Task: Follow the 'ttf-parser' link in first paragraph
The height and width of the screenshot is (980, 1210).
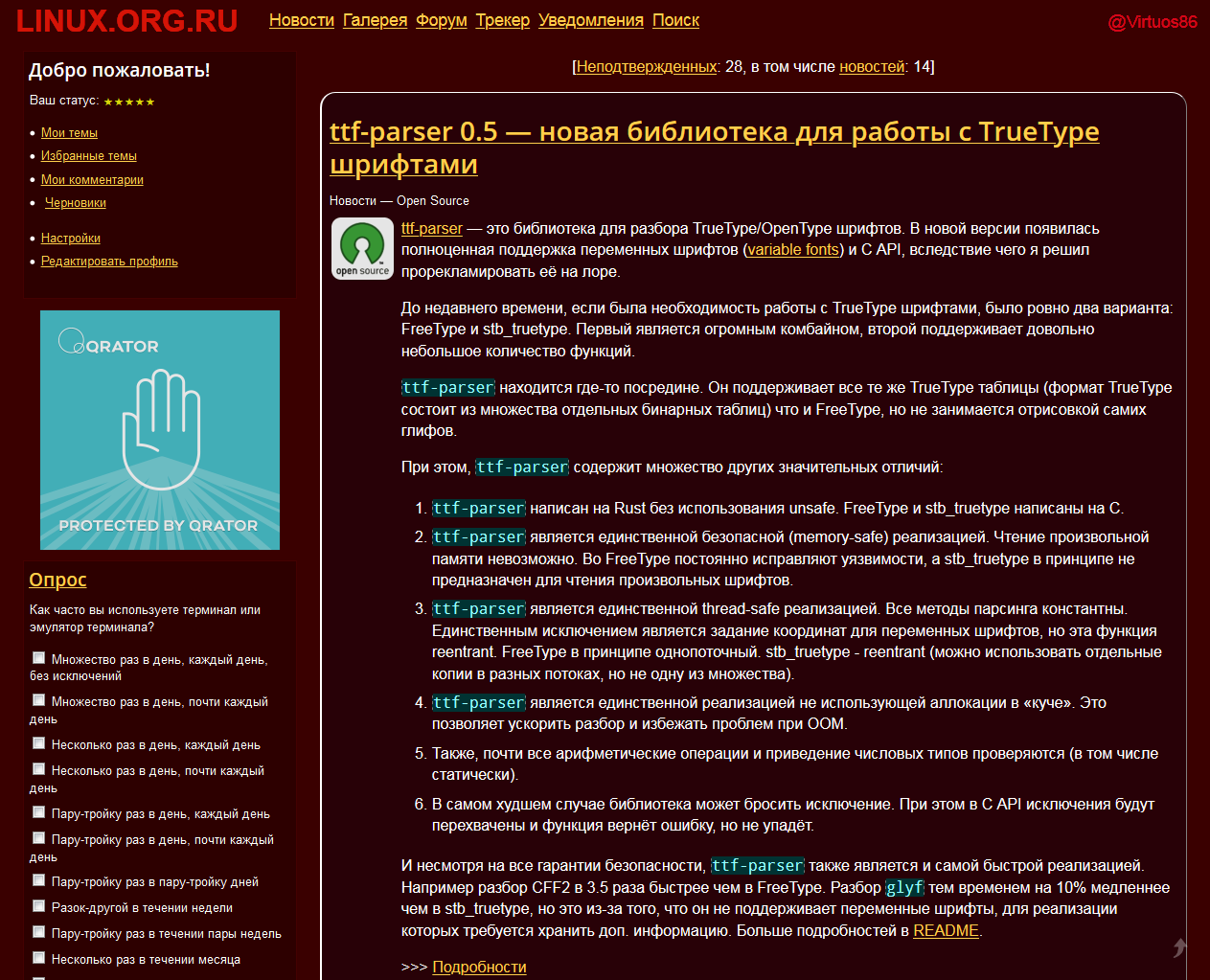Action: (x=432, y=229)
